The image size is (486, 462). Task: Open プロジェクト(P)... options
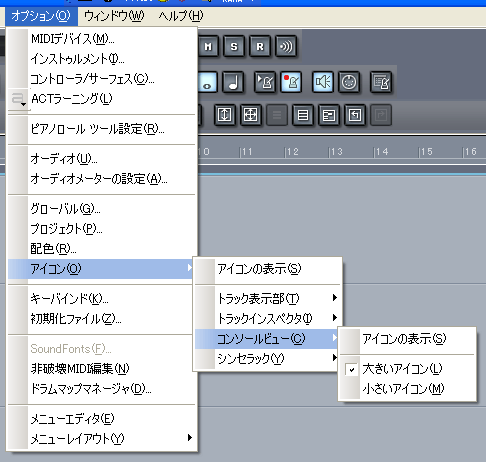point(103,229)
